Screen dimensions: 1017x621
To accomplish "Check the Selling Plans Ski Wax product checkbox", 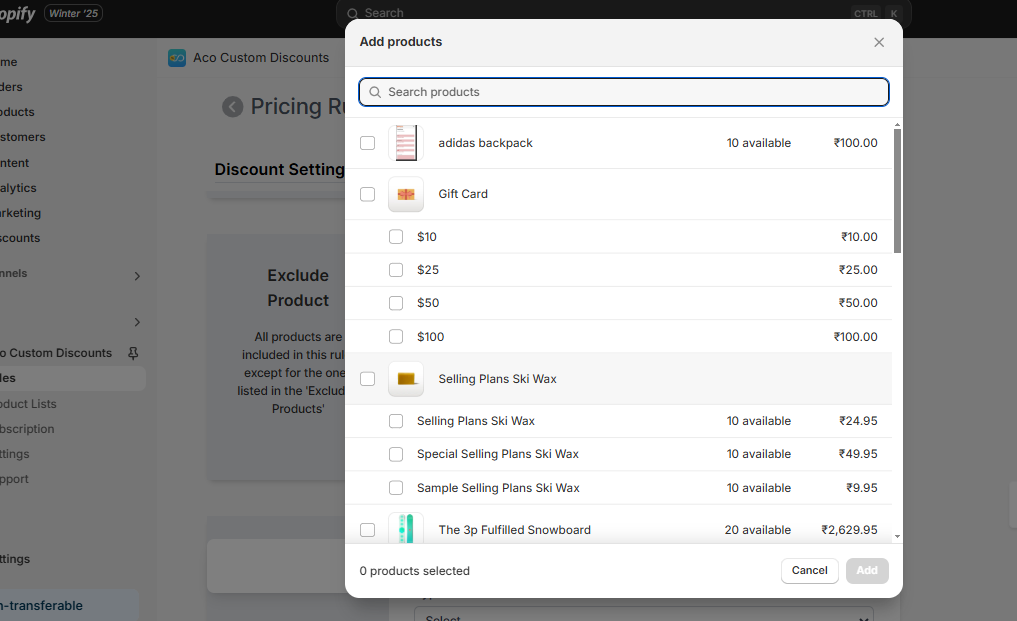I will point(368,379).
